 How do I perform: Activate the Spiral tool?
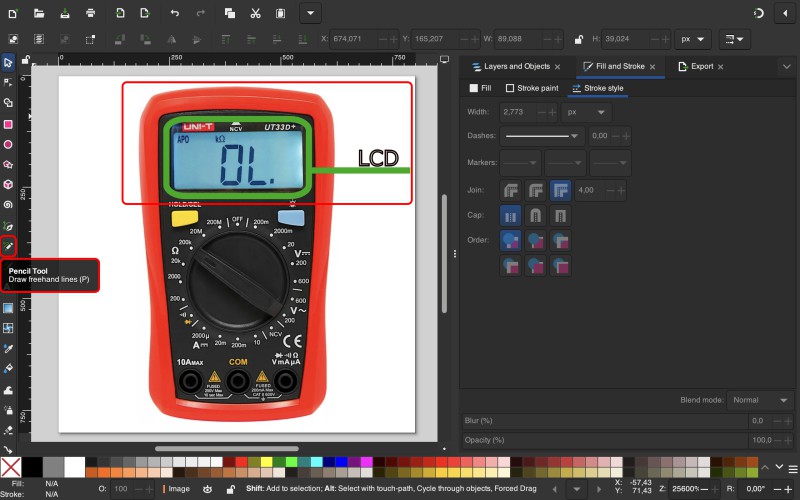[8, 205]
